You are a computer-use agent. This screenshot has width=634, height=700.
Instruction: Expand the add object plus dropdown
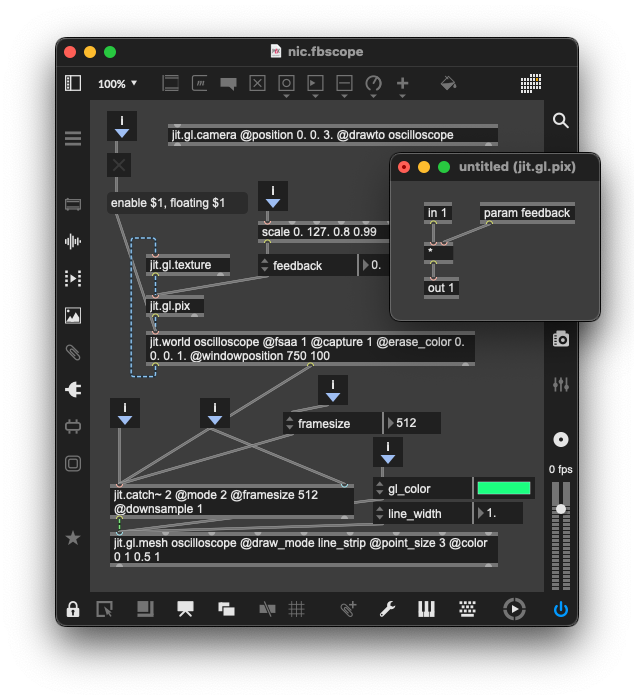click(403, 84)
